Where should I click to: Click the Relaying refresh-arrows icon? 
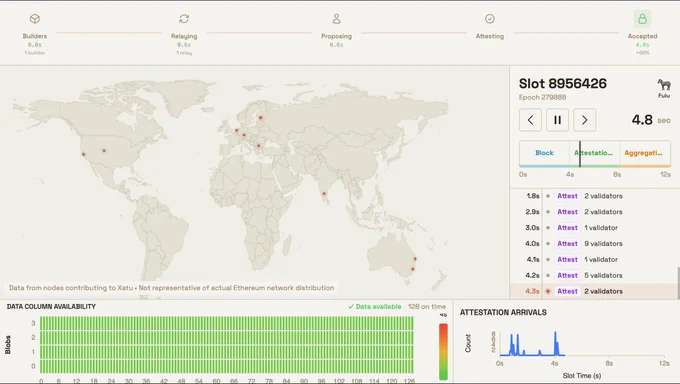[x=184, y=19]
